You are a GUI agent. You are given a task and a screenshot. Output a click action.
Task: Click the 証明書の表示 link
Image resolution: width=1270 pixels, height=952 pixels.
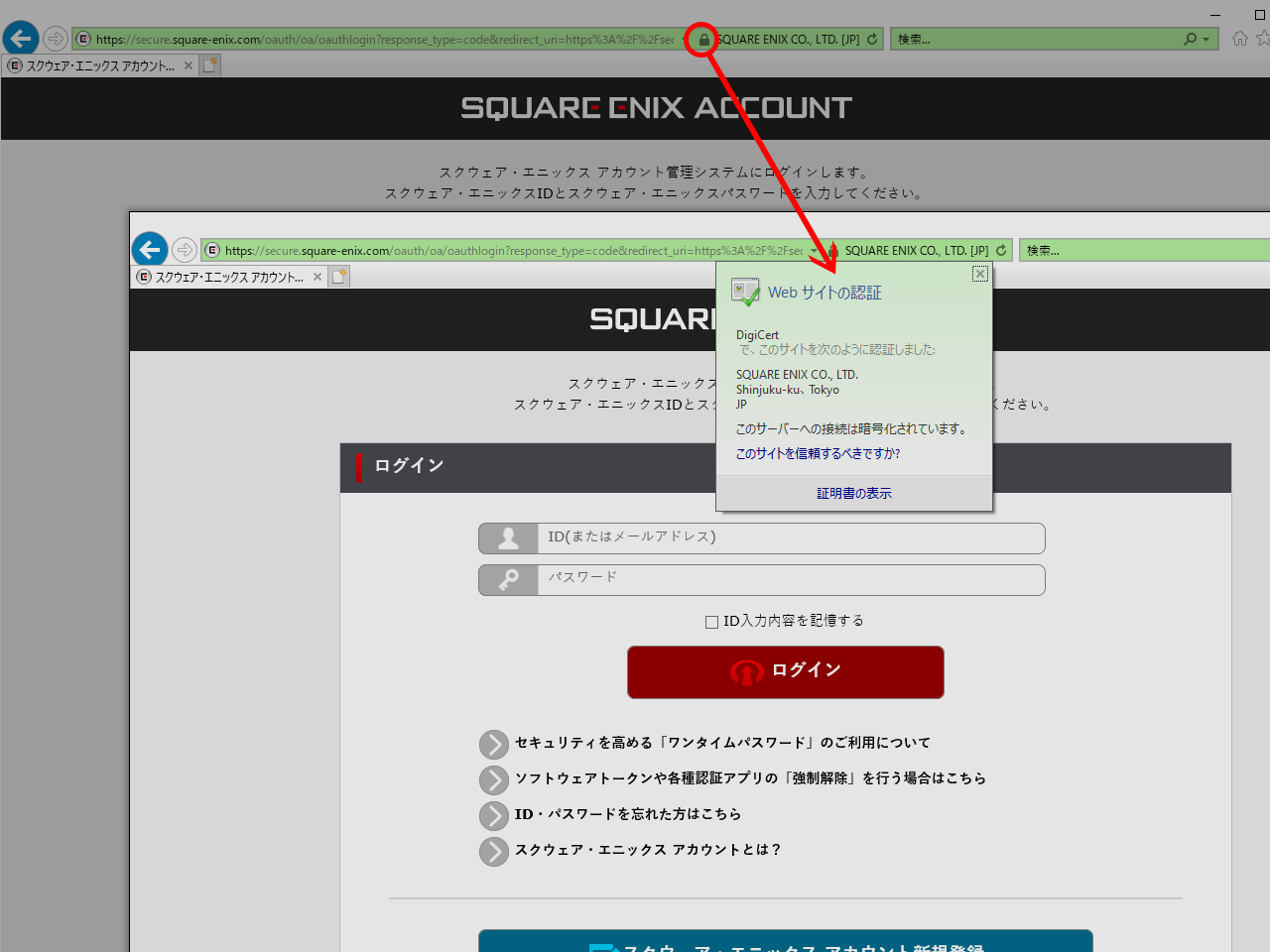tap(854, 493)
